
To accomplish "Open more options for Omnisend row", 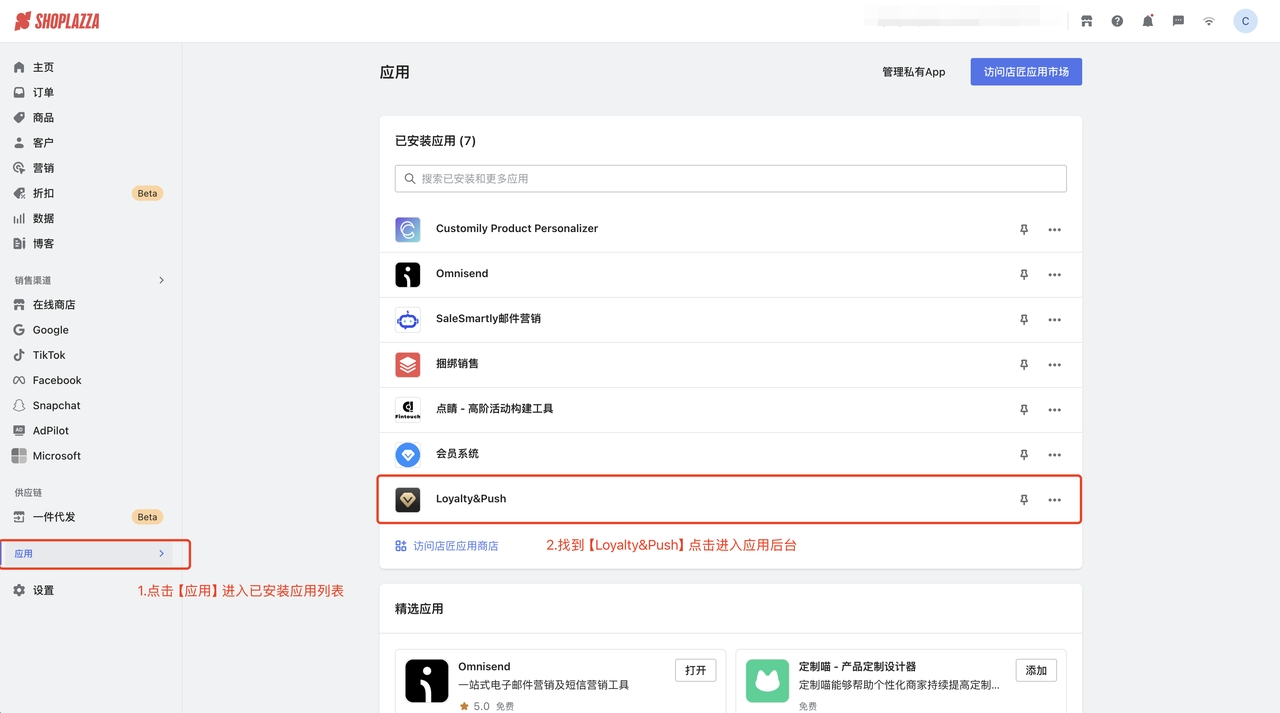I will pyautogui.click(x=1055, y=275).
